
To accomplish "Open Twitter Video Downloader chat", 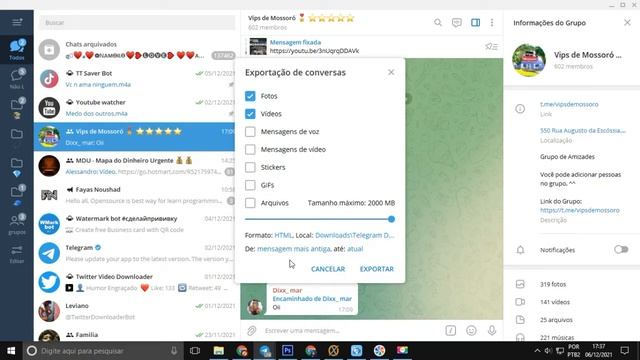I will [x=135, y=282].
